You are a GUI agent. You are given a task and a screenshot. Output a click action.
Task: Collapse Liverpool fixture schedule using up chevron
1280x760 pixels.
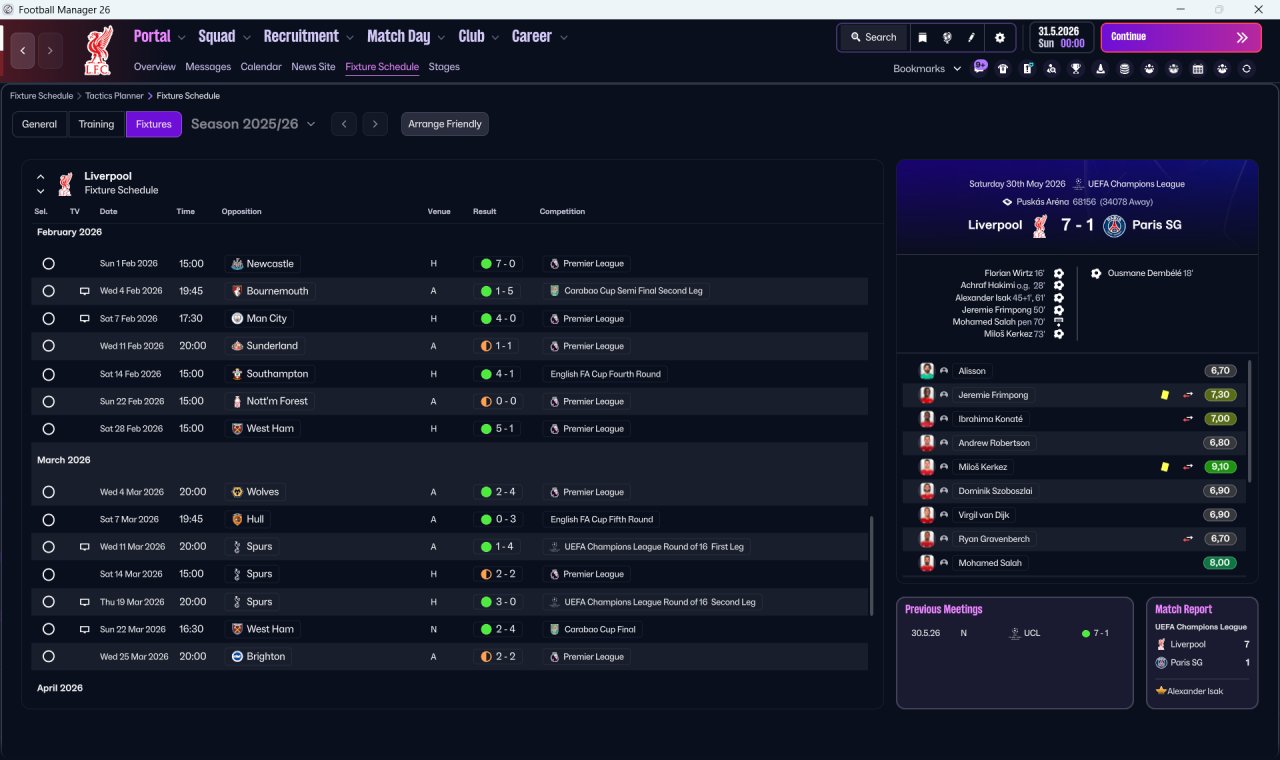41,177
